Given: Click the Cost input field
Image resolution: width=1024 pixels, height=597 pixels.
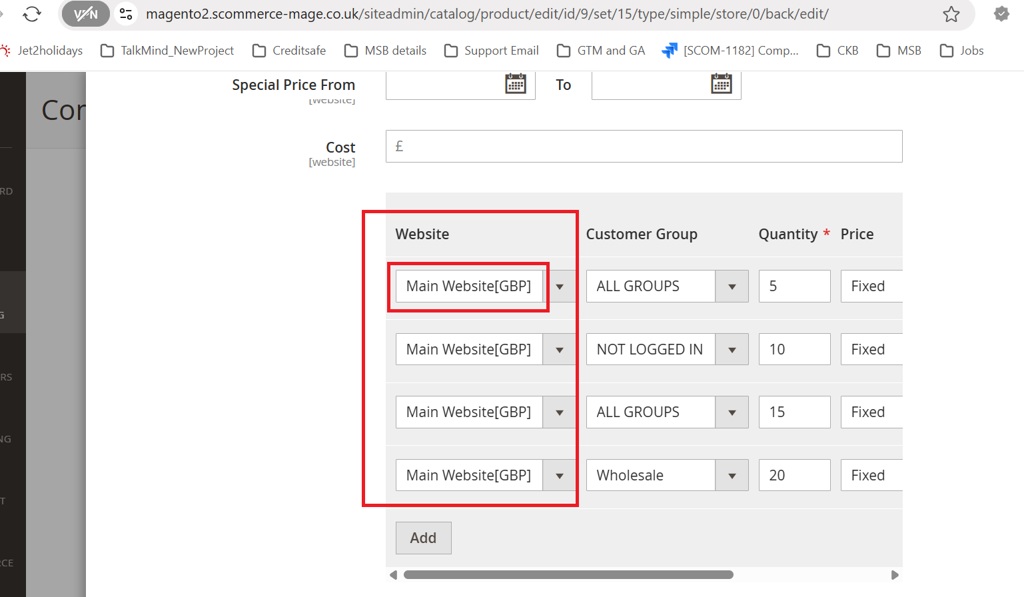Looking at the screenshot, I should pyautogui.click(x=644, y=146).
